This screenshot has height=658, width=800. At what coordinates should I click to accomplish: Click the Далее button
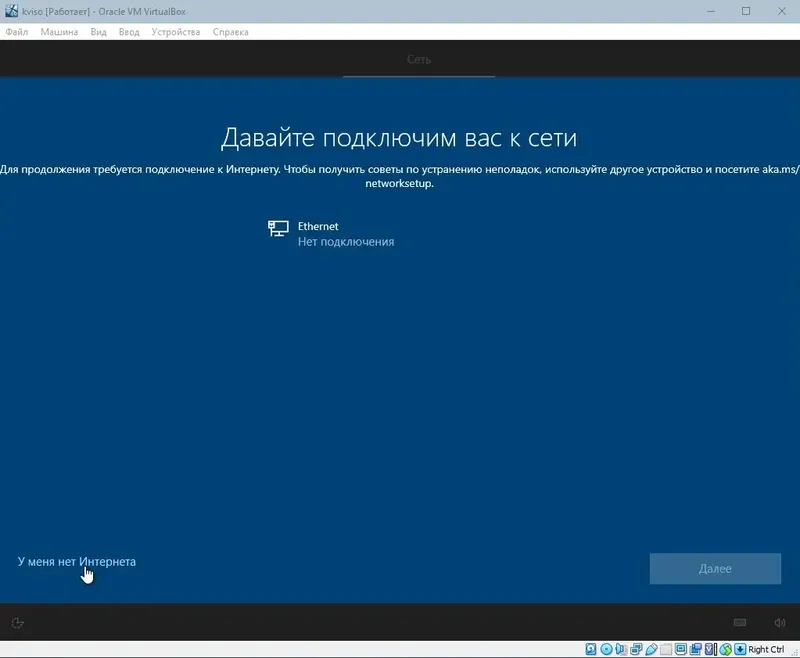(715, 567)
